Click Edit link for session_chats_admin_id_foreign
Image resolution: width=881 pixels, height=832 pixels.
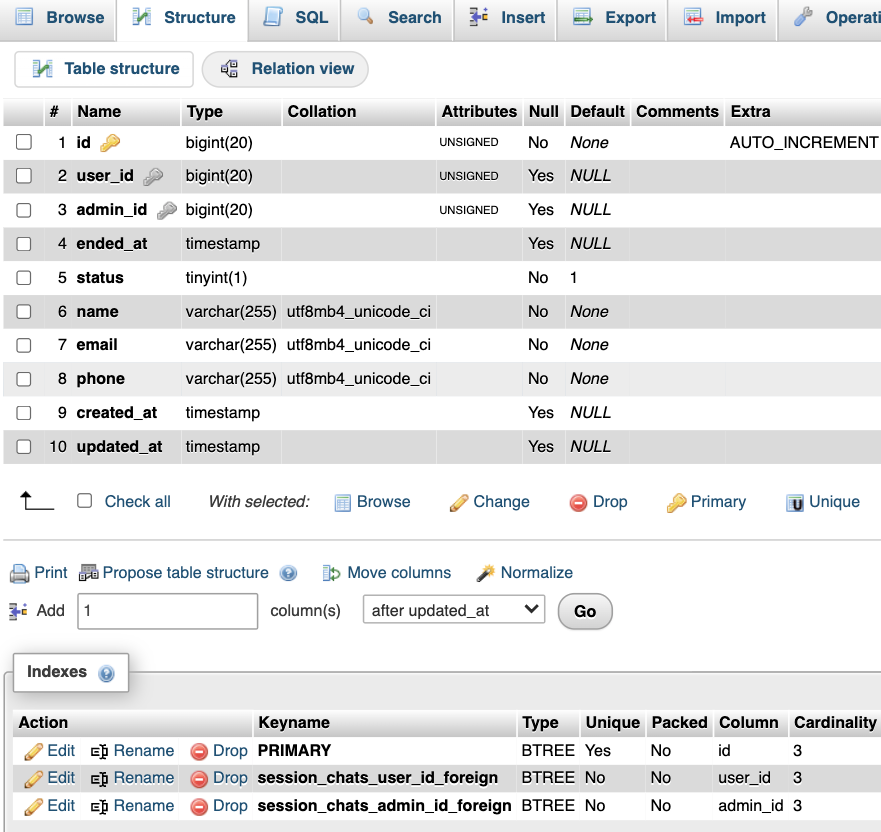(x=61, y=806)
